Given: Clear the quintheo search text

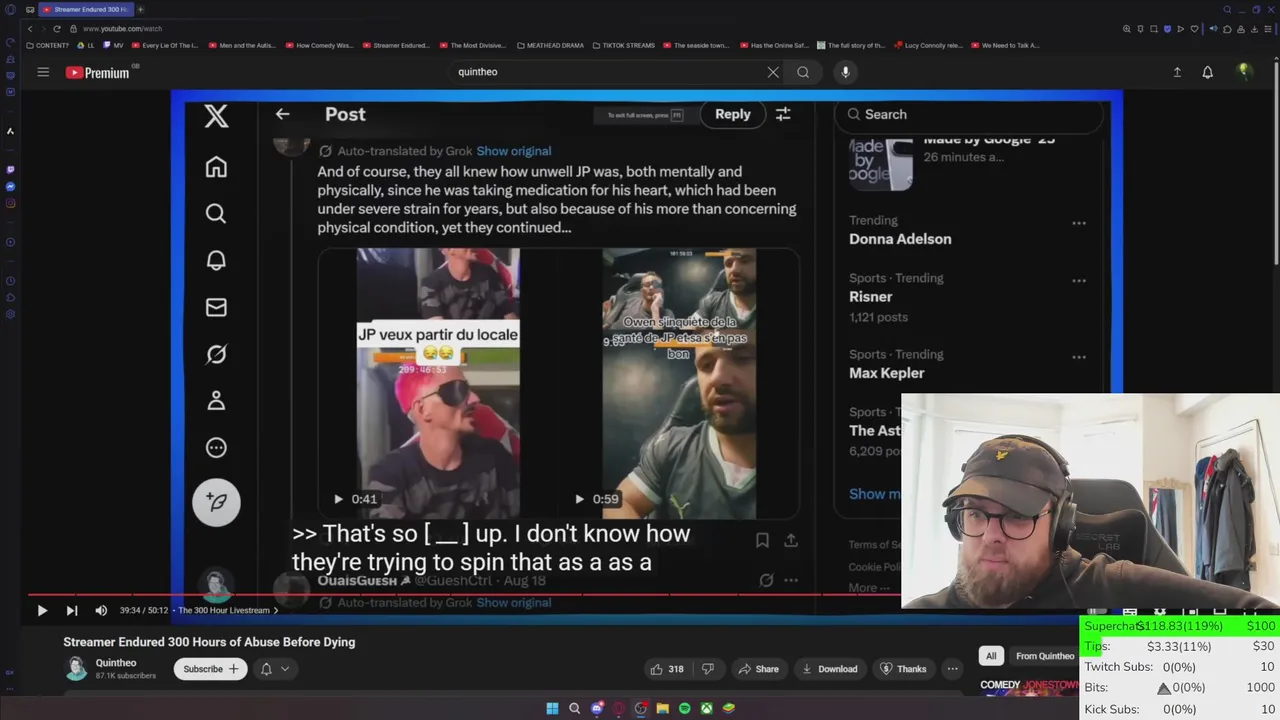Looking at the screenshot, I should pyautogui.click(x=773, y=72).
